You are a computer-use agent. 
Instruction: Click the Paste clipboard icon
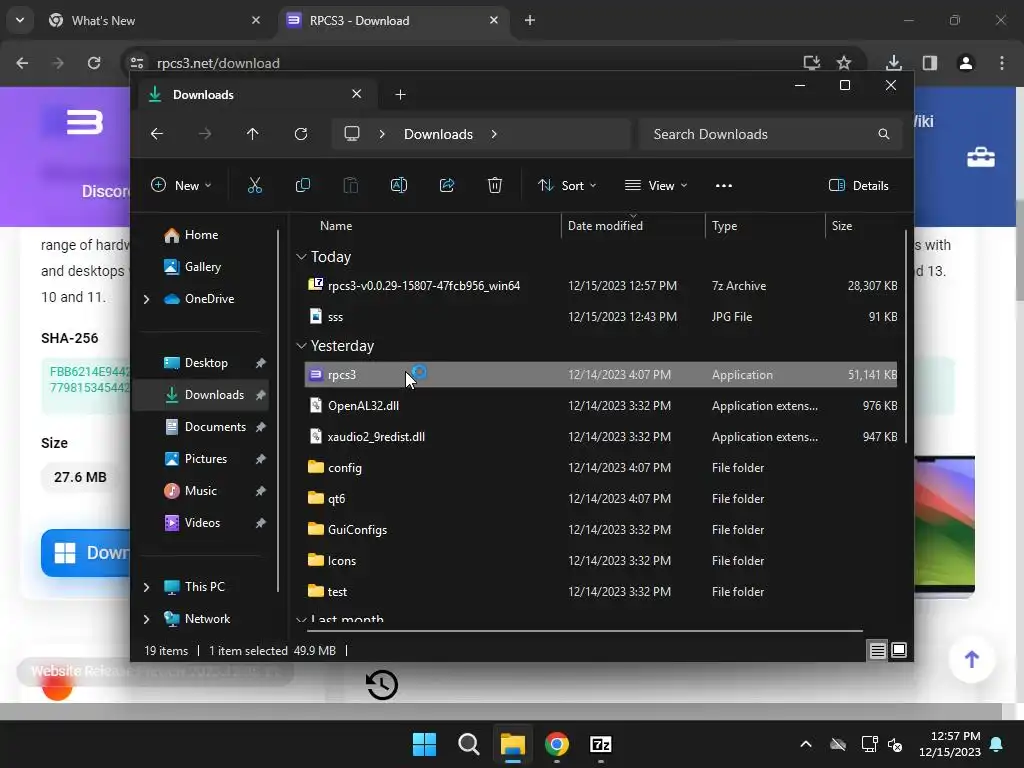point(351,185)
